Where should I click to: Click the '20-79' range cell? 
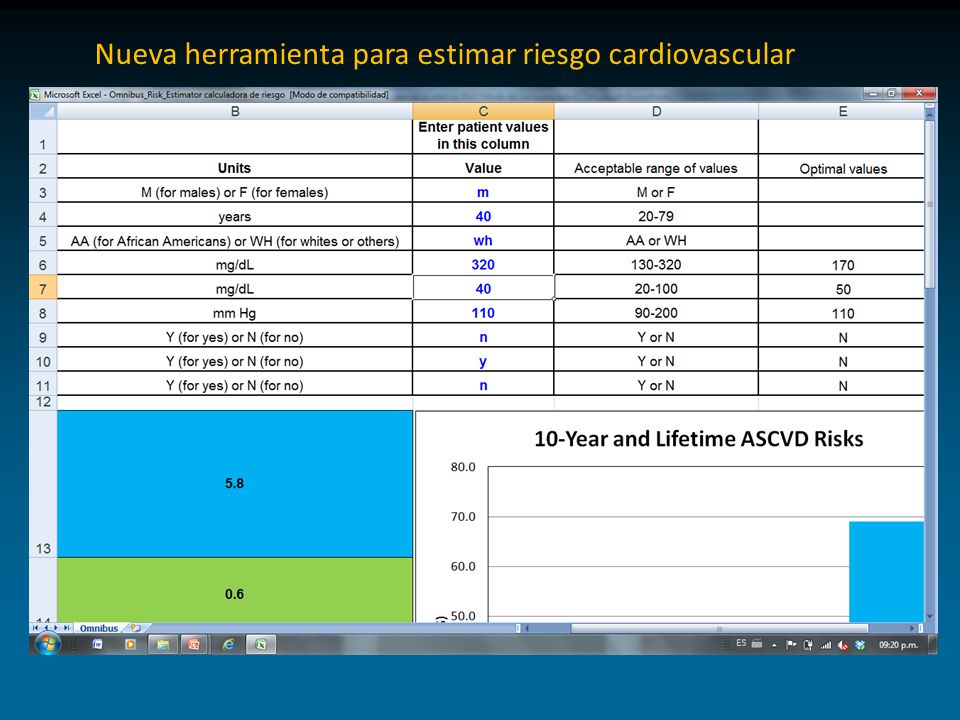tap(656, 216)
